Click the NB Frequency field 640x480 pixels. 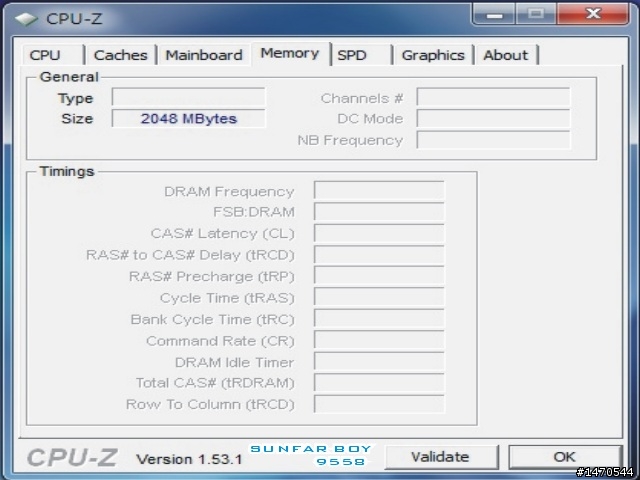(x=493, y=140)
